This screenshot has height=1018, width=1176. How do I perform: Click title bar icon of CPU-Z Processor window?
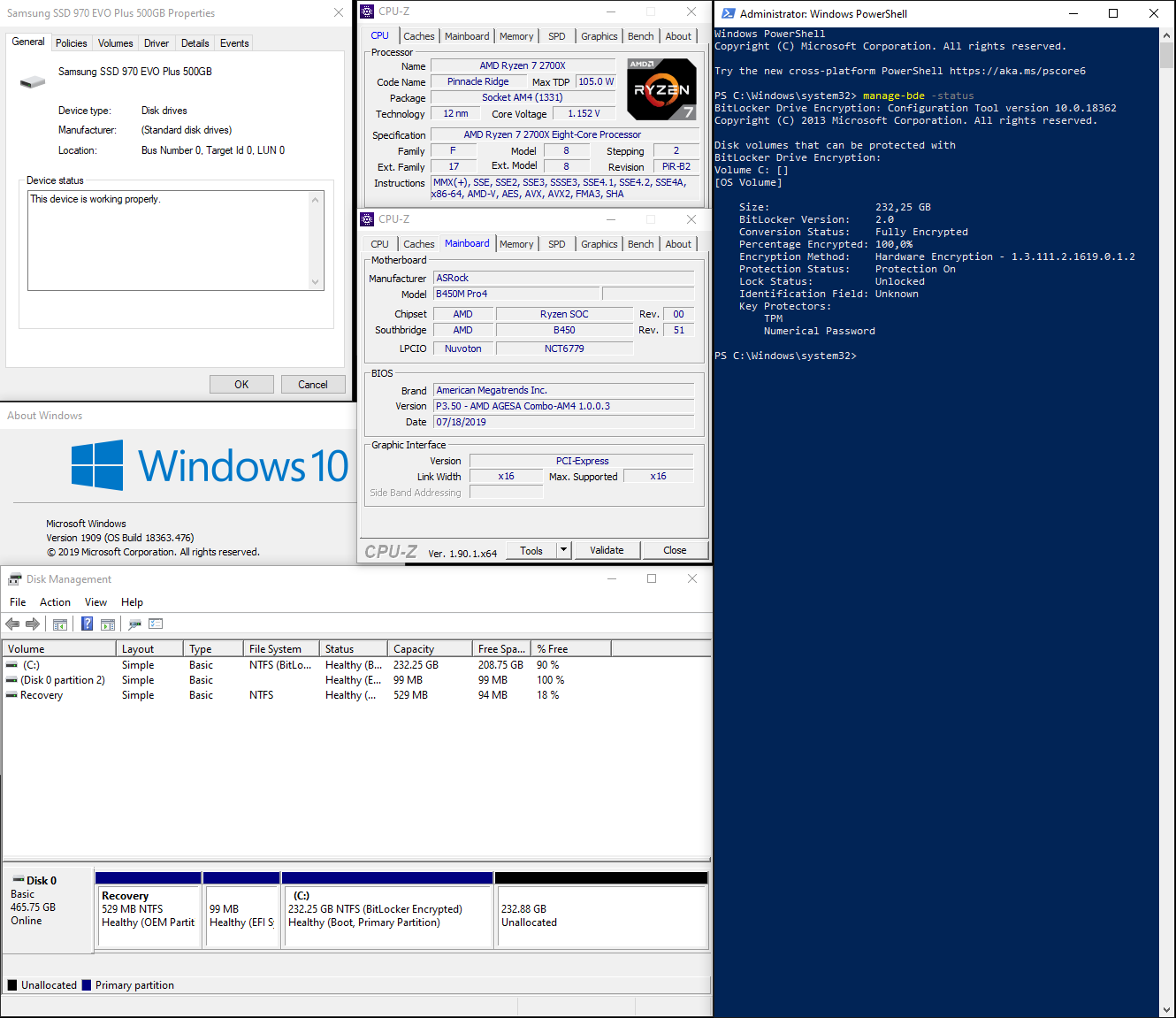pyautogui.click(x=367, y=11)
